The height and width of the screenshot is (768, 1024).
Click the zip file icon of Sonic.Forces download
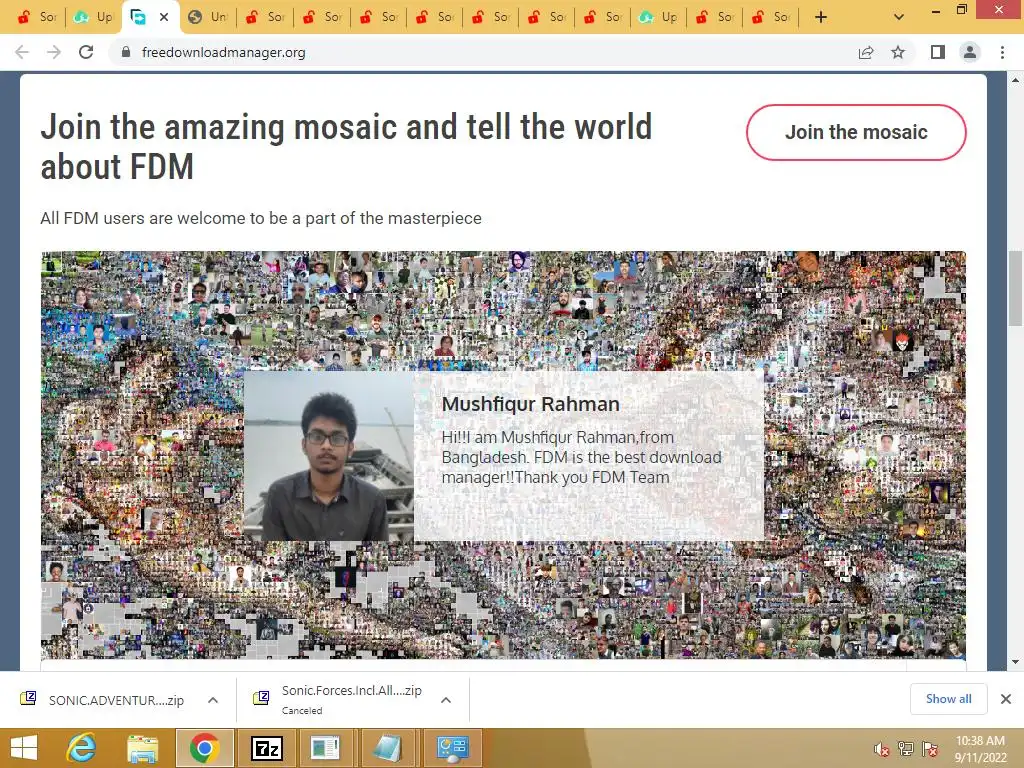(x=261, y=698)
